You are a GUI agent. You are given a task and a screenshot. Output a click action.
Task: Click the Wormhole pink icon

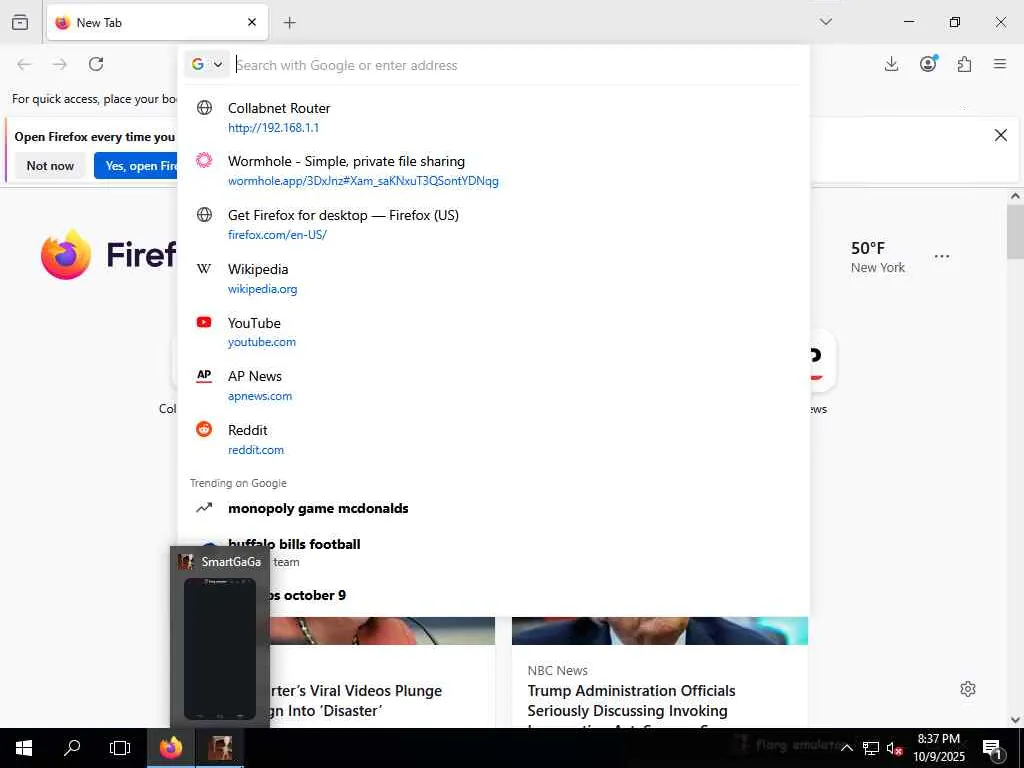(204, 160)
